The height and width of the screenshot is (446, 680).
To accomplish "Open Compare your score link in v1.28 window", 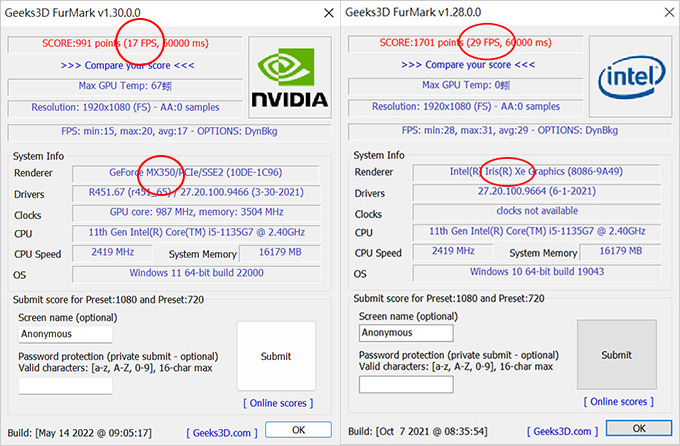I will click(x=468, y=65).
